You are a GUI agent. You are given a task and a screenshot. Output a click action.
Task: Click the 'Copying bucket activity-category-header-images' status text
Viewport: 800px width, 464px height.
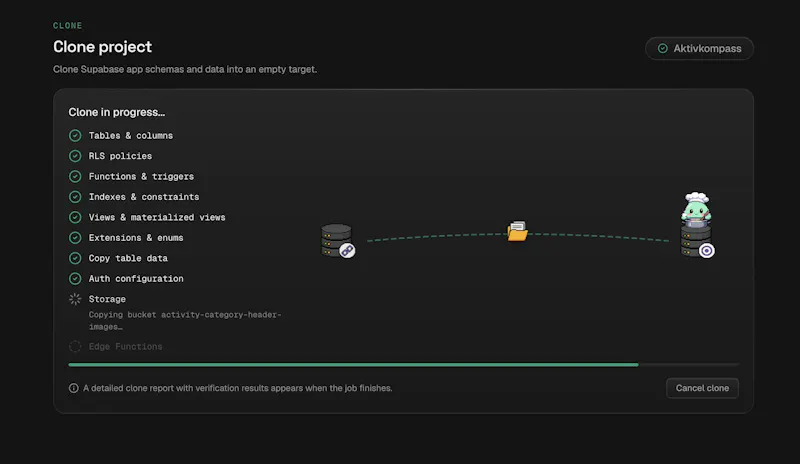point(185,321)
